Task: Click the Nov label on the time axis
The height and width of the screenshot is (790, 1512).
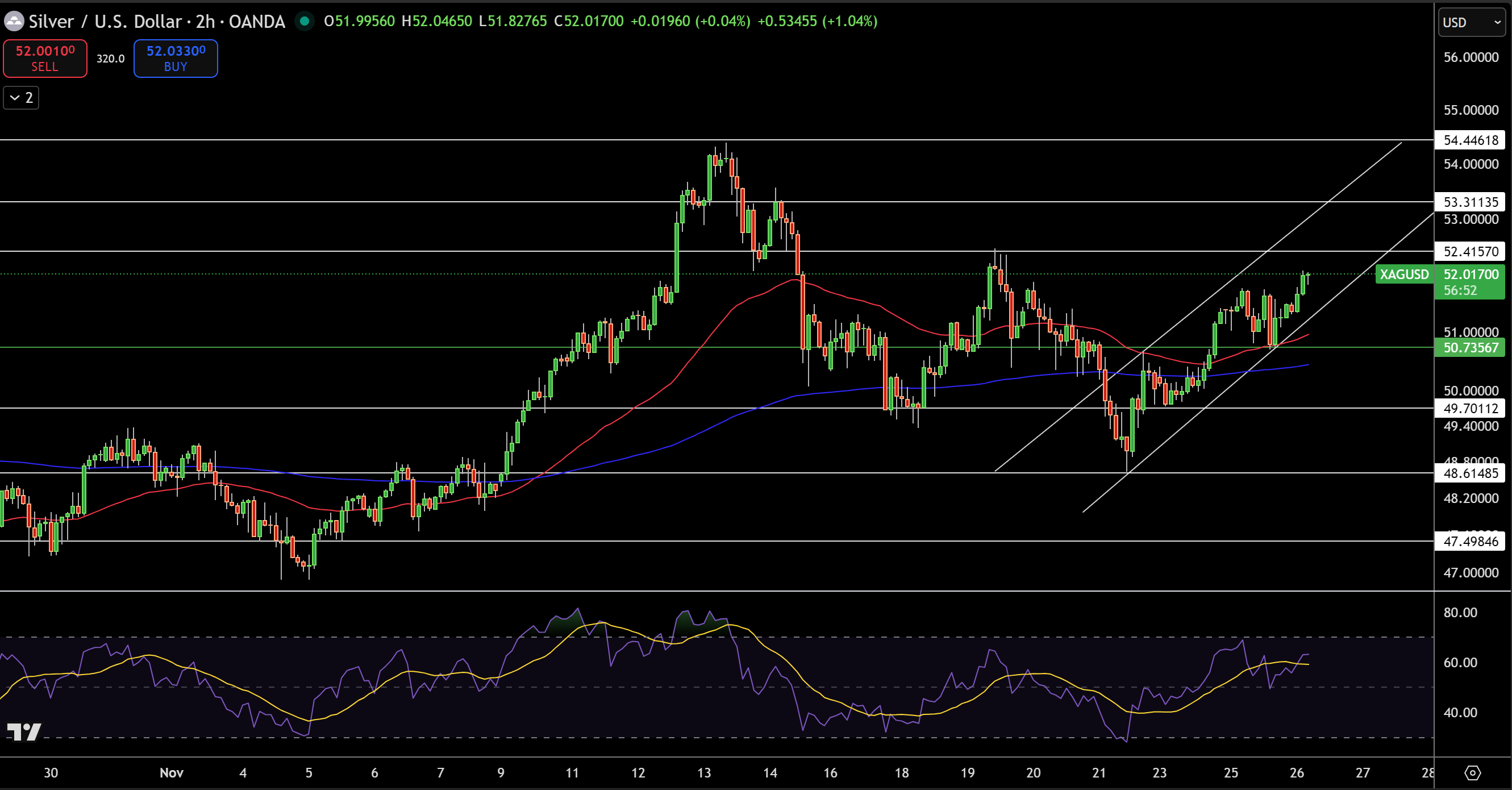Action: click(171, 774)
